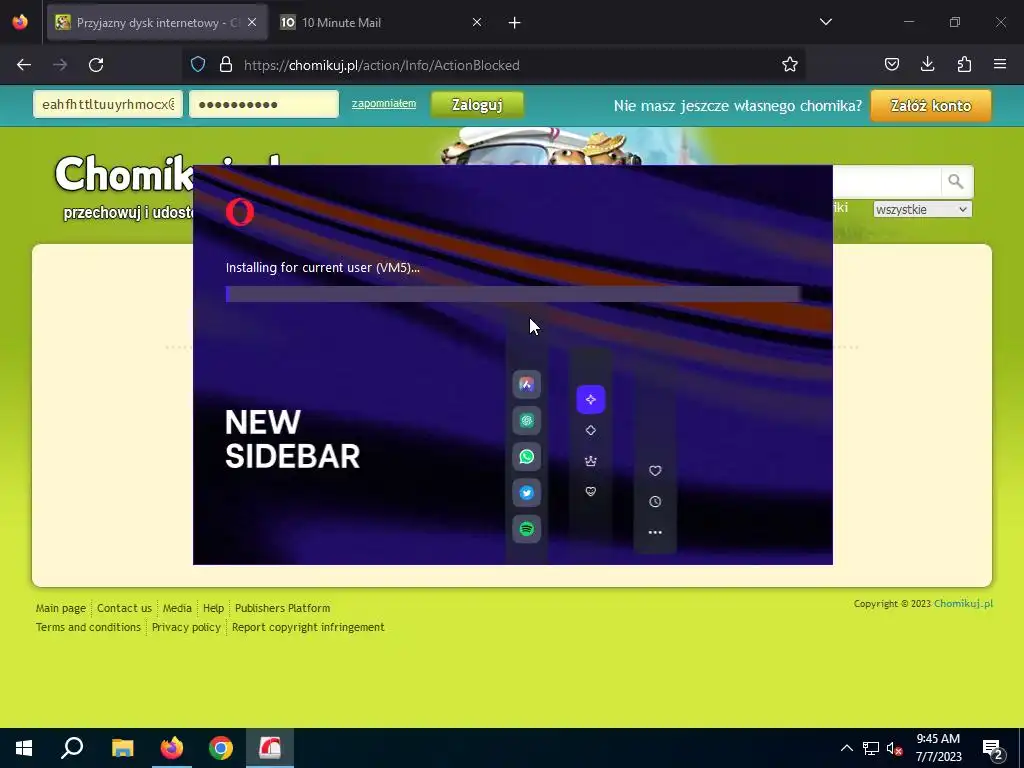Open Windows taskbar search
This screenshot has height=768, width=1024.
tap(72, 748)
